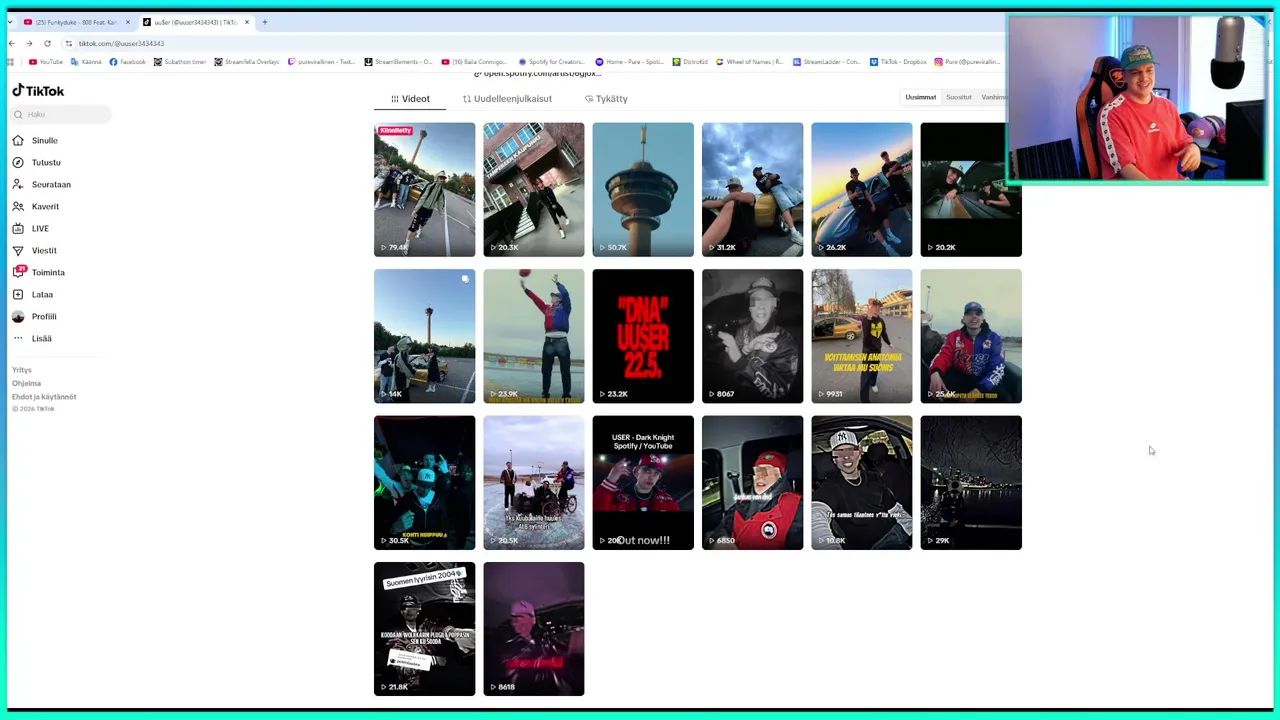Viewport: 1280px width, 720px height.
Task: Open the video with 6850 views
Action: [753, 483]
